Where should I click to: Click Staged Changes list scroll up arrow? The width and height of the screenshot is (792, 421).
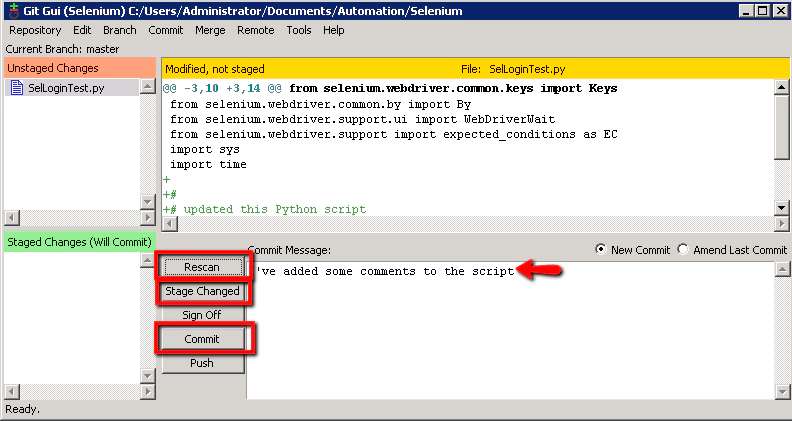147,260
